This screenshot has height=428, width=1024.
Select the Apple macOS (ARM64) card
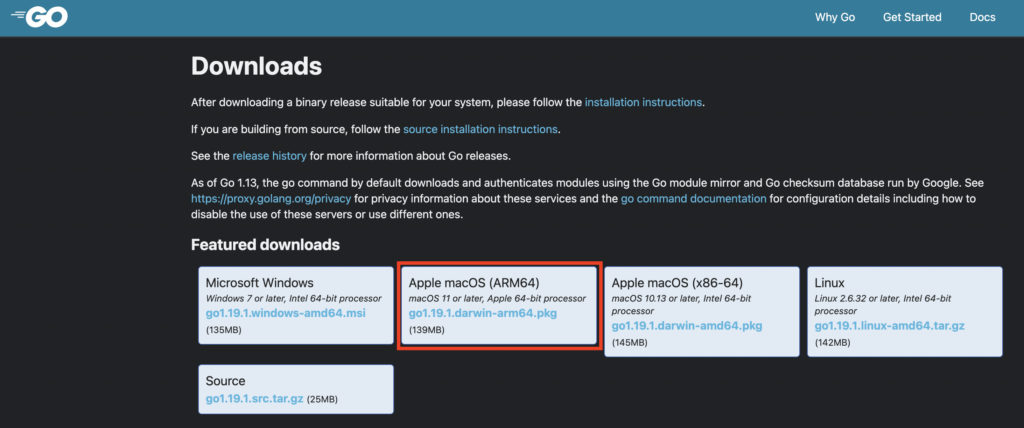coord(498,283)
